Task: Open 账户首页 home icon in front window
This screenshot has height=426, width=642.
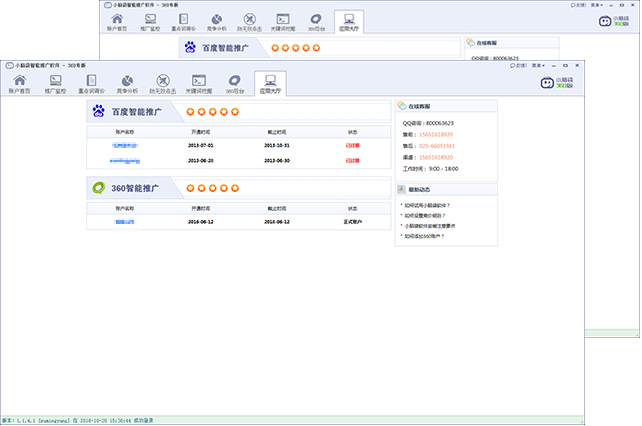Action: [20, 83]
